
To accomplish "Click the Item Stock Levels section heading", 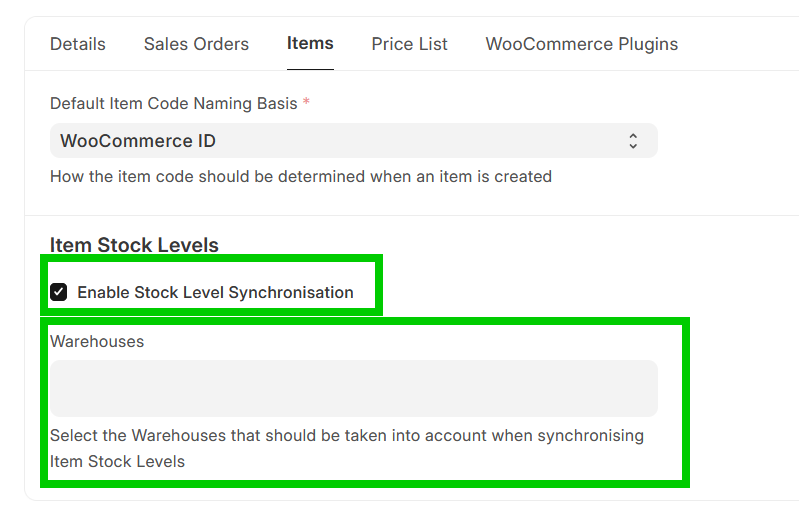I will click(x=134, y=245).
